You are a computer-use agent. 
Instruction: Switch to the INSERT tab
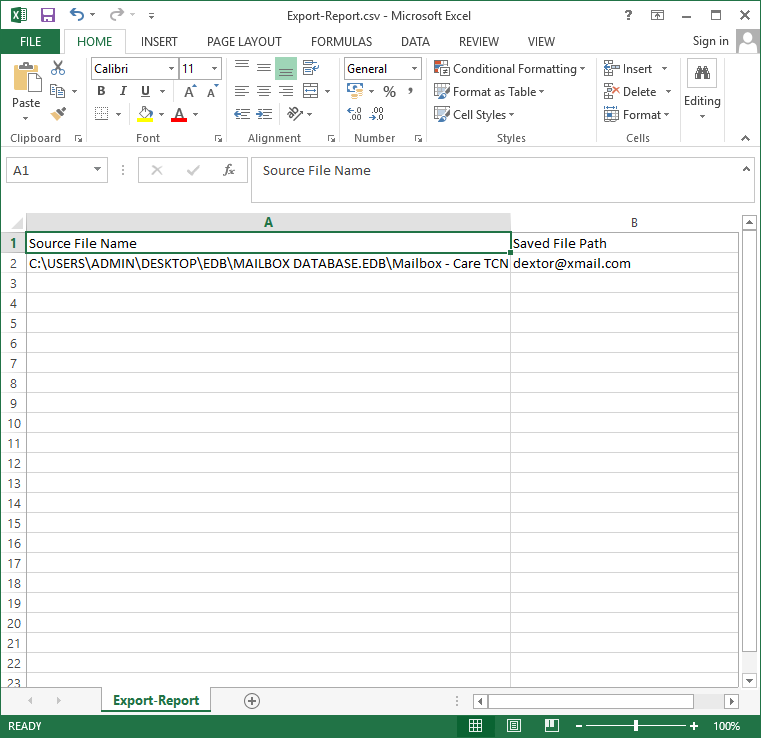click(x=159, y=42)
